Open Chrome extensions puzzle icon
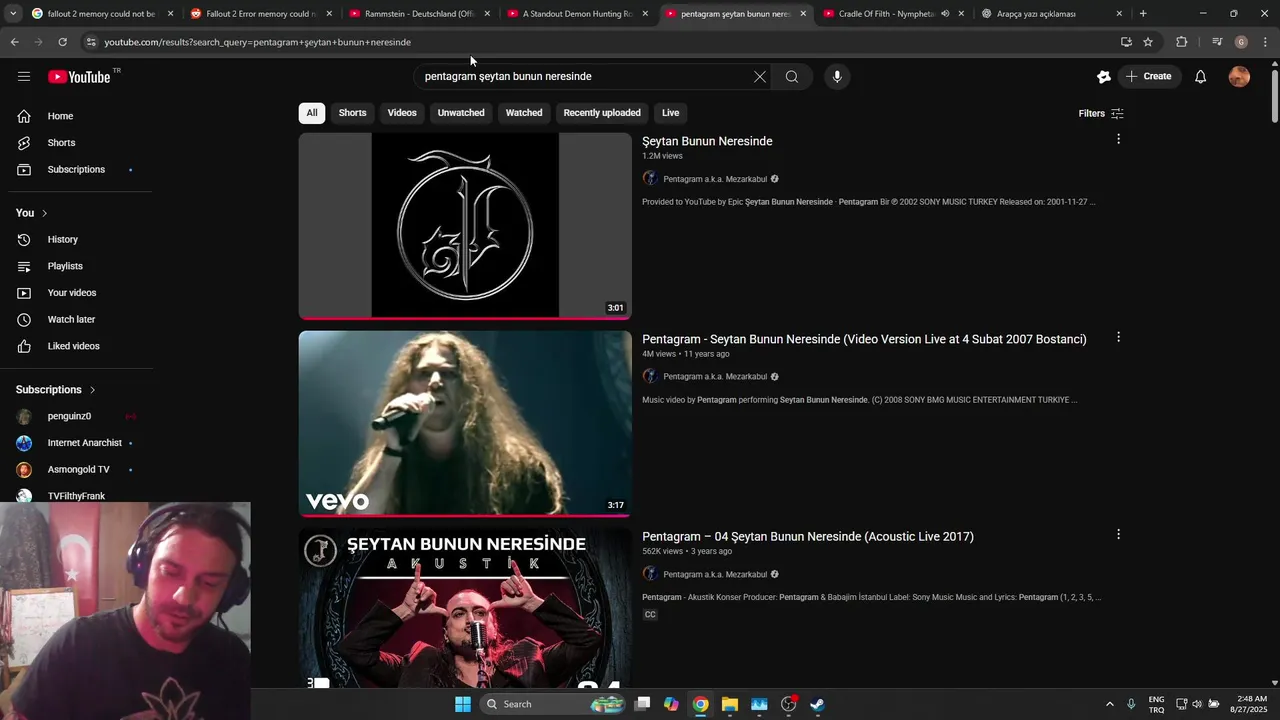 click(x=1182, y=42)
